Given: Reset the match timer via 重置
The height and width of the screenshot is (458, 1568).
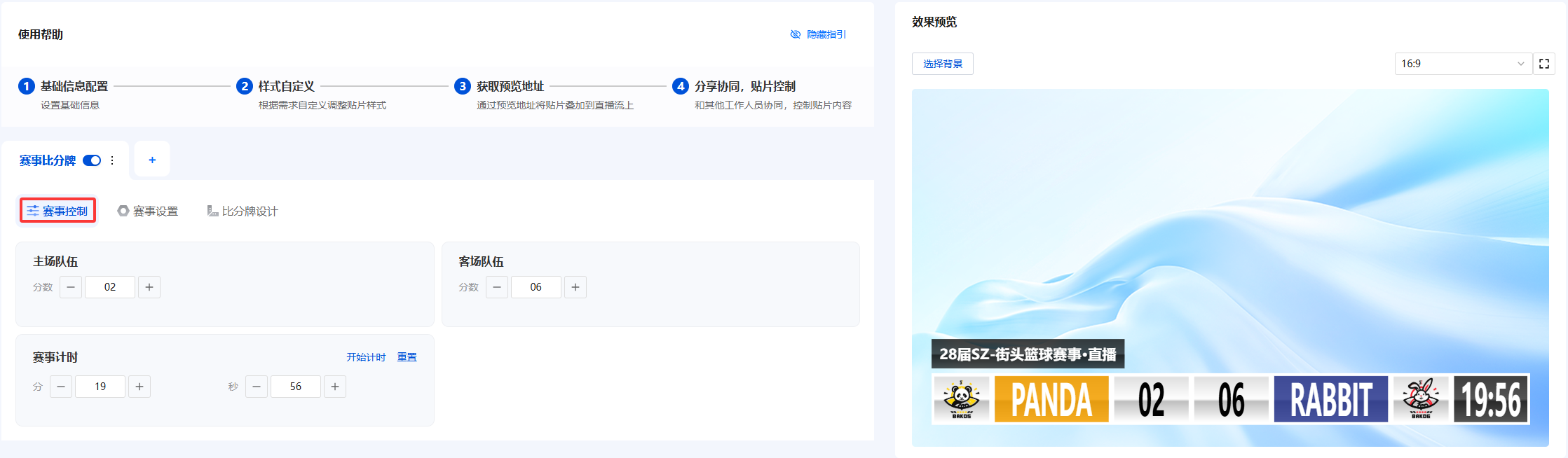Looking at the screenshot, I should [407, 357].
